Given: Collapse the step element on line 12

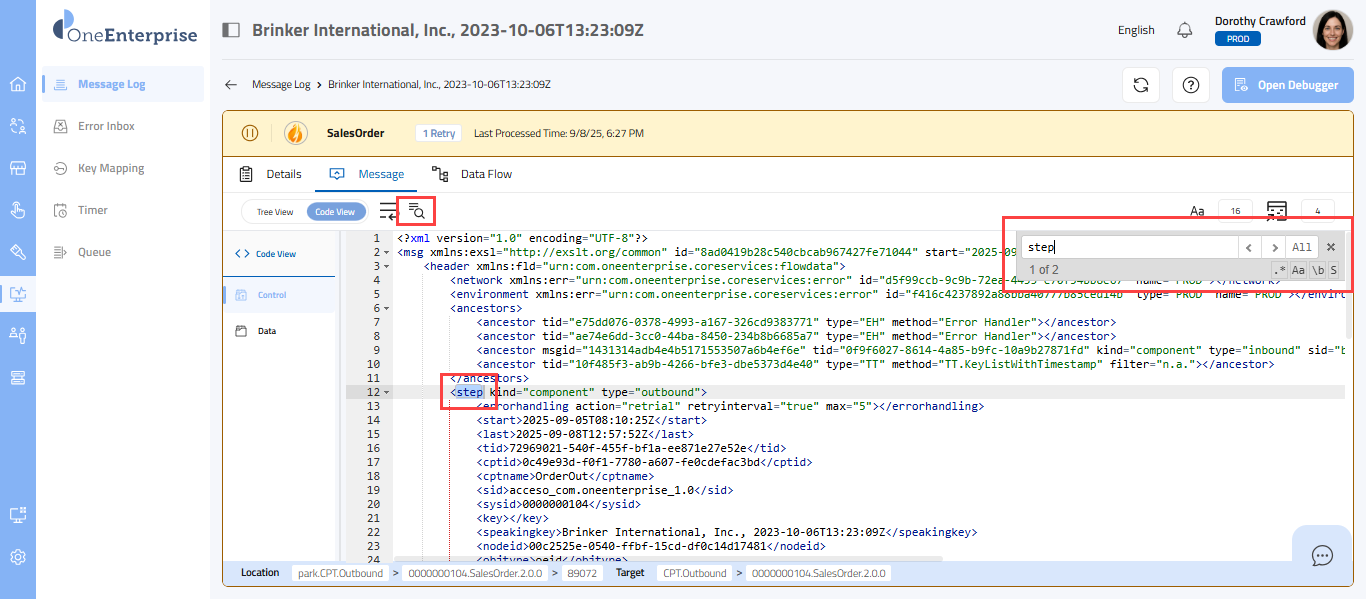Looking at the screenshot, I should click(x=387, y=393).
